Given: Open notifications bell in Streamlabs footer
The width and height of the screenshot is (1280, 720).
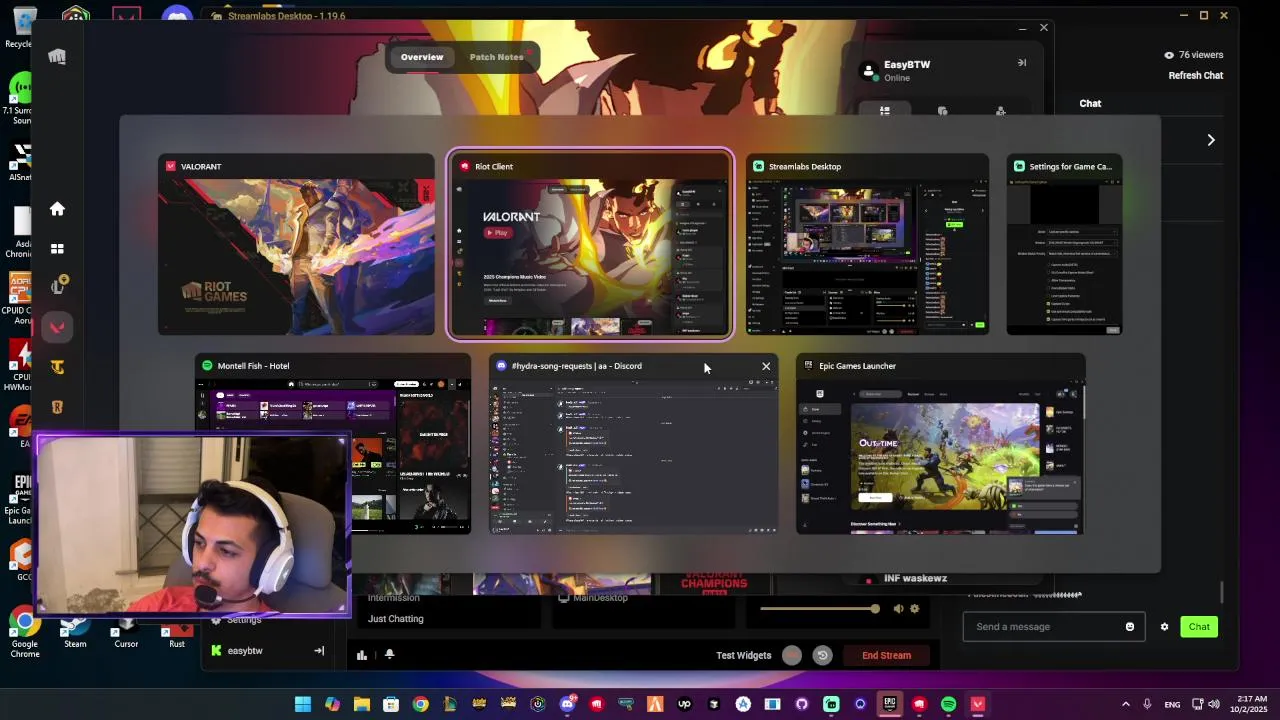Looking at the screenshot, I should (389, 655).
